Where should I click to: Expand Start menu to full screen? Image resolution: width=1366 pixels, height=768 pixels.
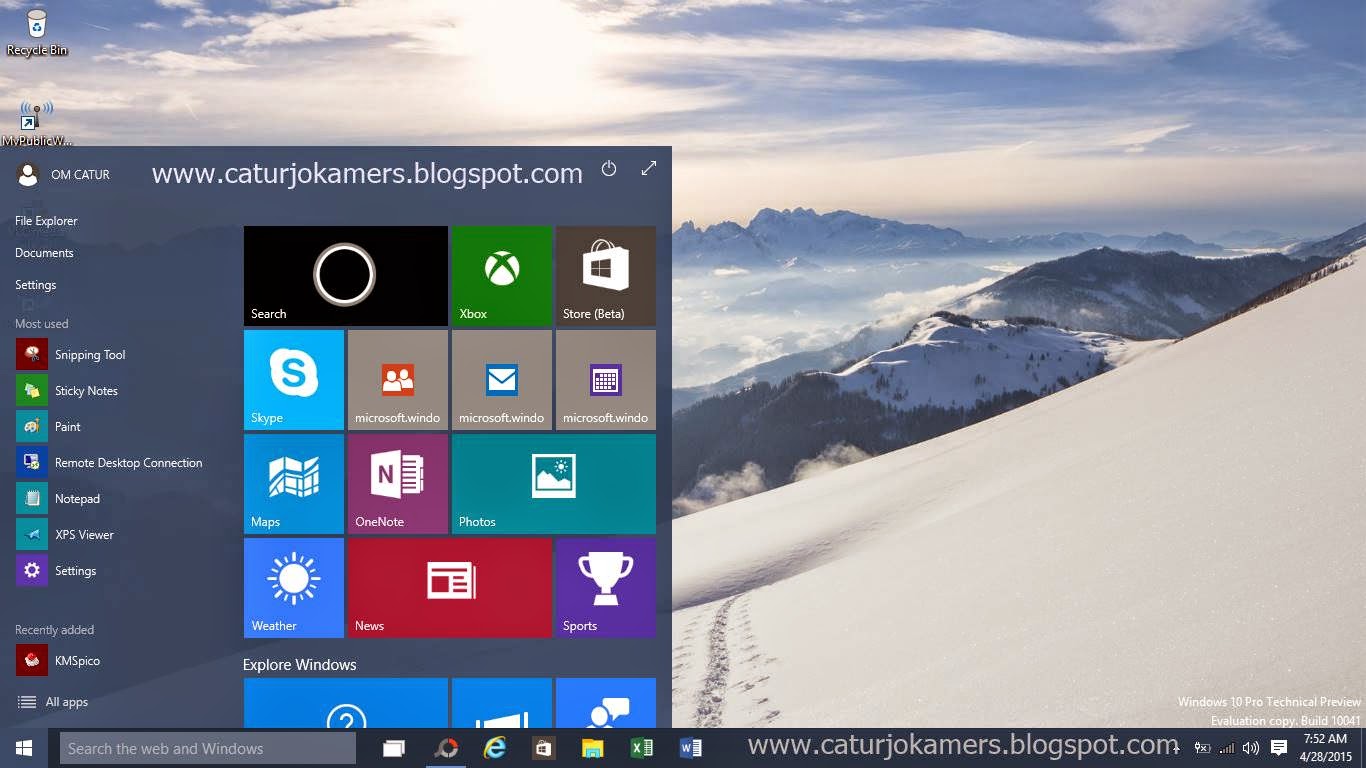pos(649,169)
